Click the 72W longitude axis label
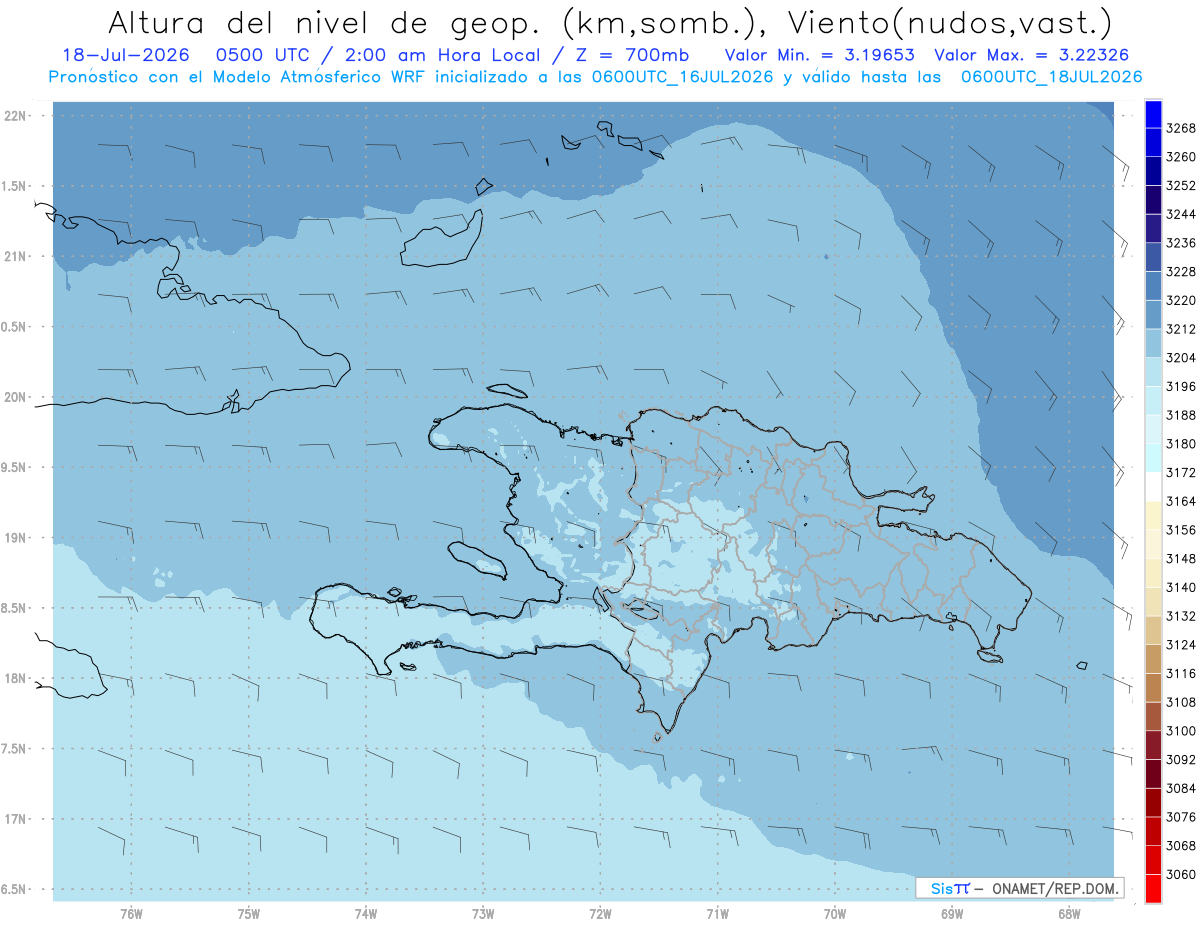 pos(600,914)
